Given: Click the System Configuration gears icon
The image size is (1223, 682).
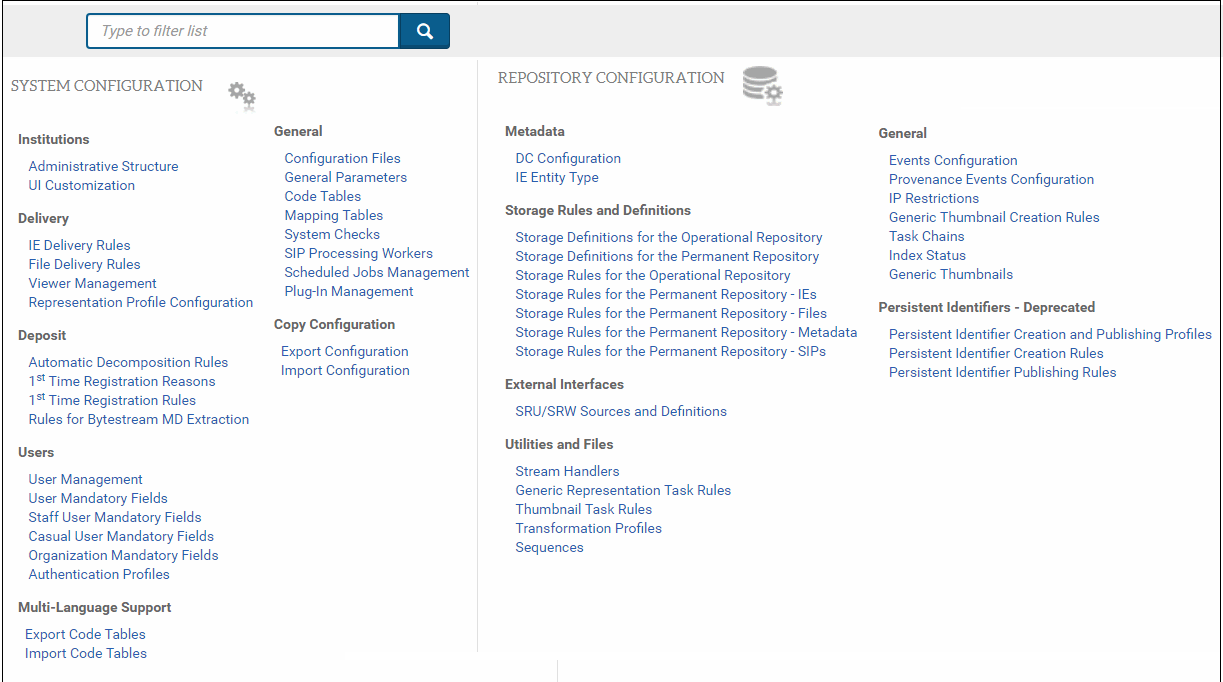Looking at the screenshot, I should tap(242, 96).
